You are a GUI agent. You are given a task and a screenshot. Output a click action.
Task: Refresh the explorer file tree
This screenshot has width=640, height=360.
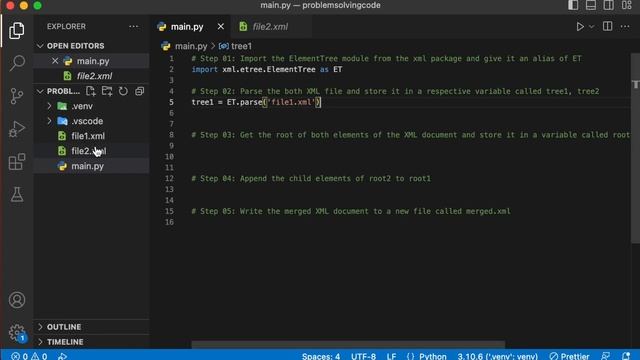coord(123,91)
